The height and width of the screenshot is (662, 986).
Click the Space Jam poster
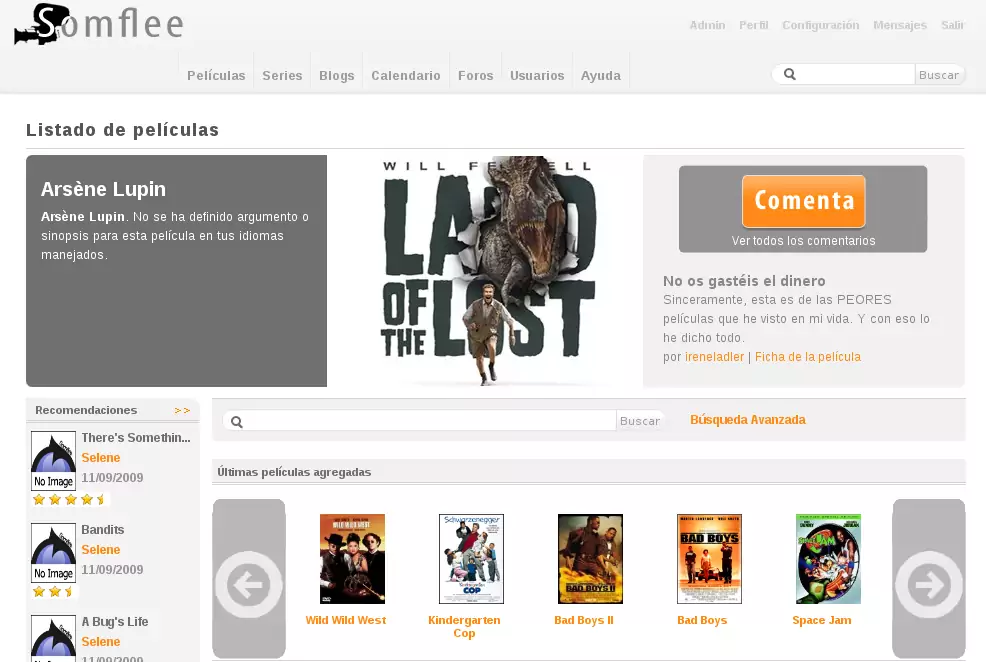coord(828,559)
